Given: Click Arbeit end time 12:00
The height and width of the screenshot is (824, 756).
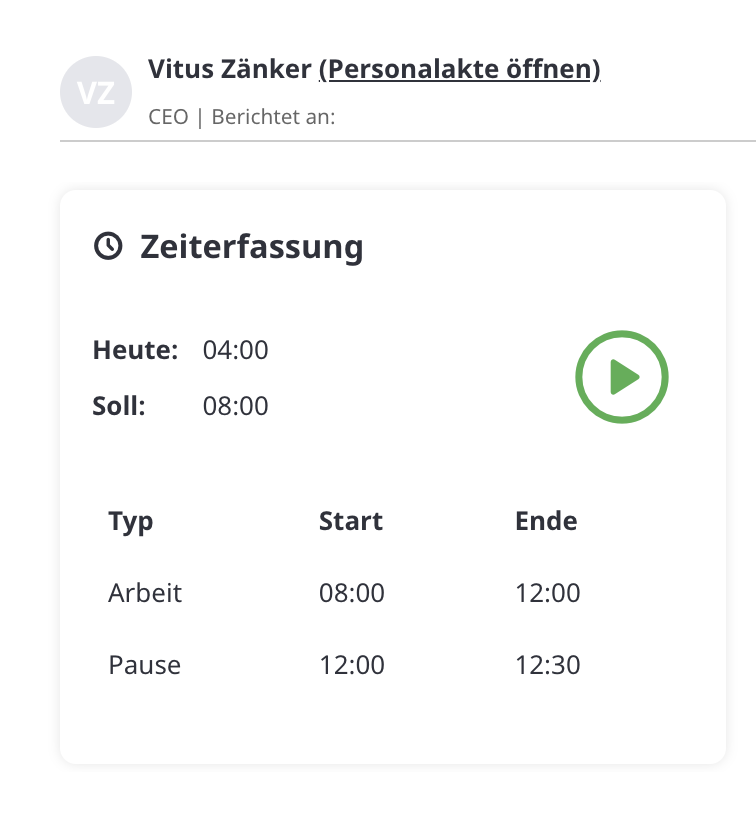Looking at the screenshot, I should (548, 593).
